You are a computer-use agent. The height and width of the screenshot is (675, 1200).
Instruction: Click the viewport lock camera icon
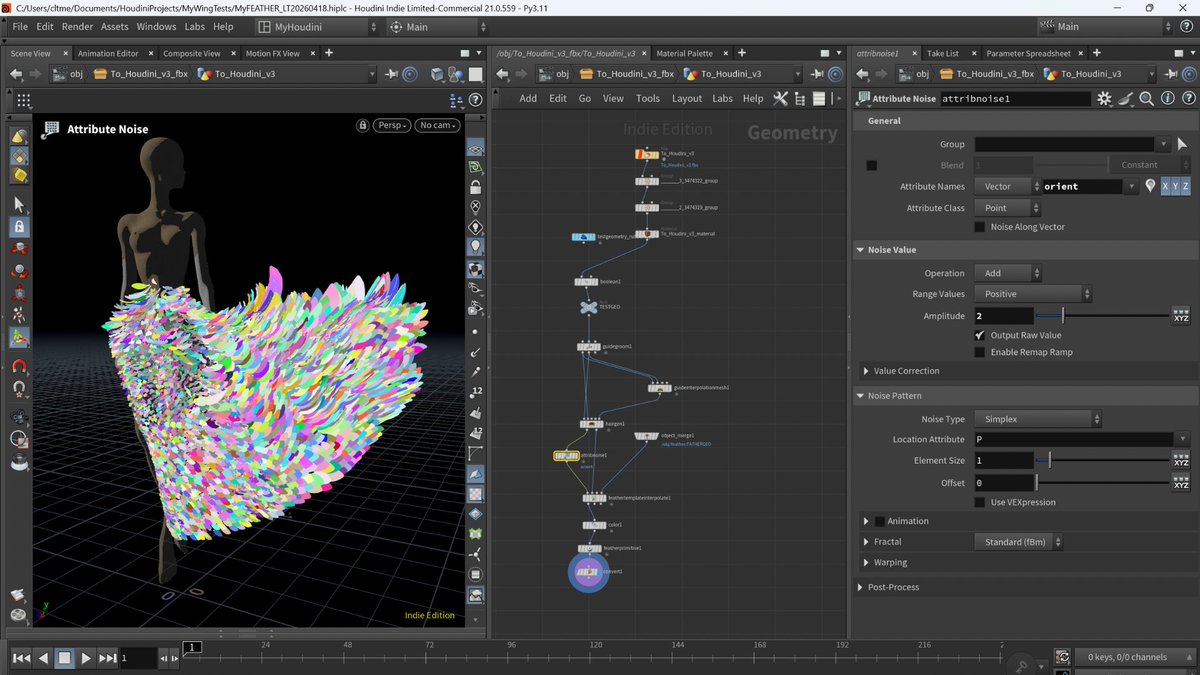point(364,125)
